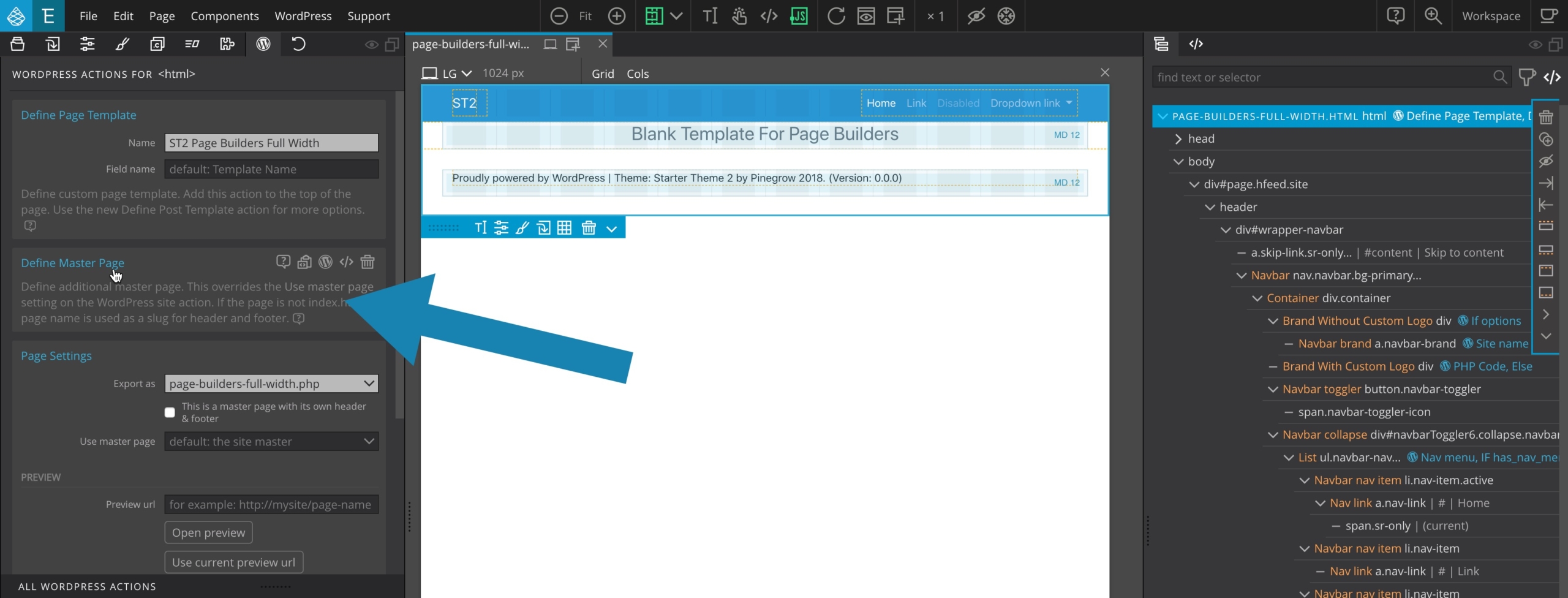The height and width of the screenshot is (598, 1568).
Task: Open the LG device size dropdown
Action: point(447,74)
